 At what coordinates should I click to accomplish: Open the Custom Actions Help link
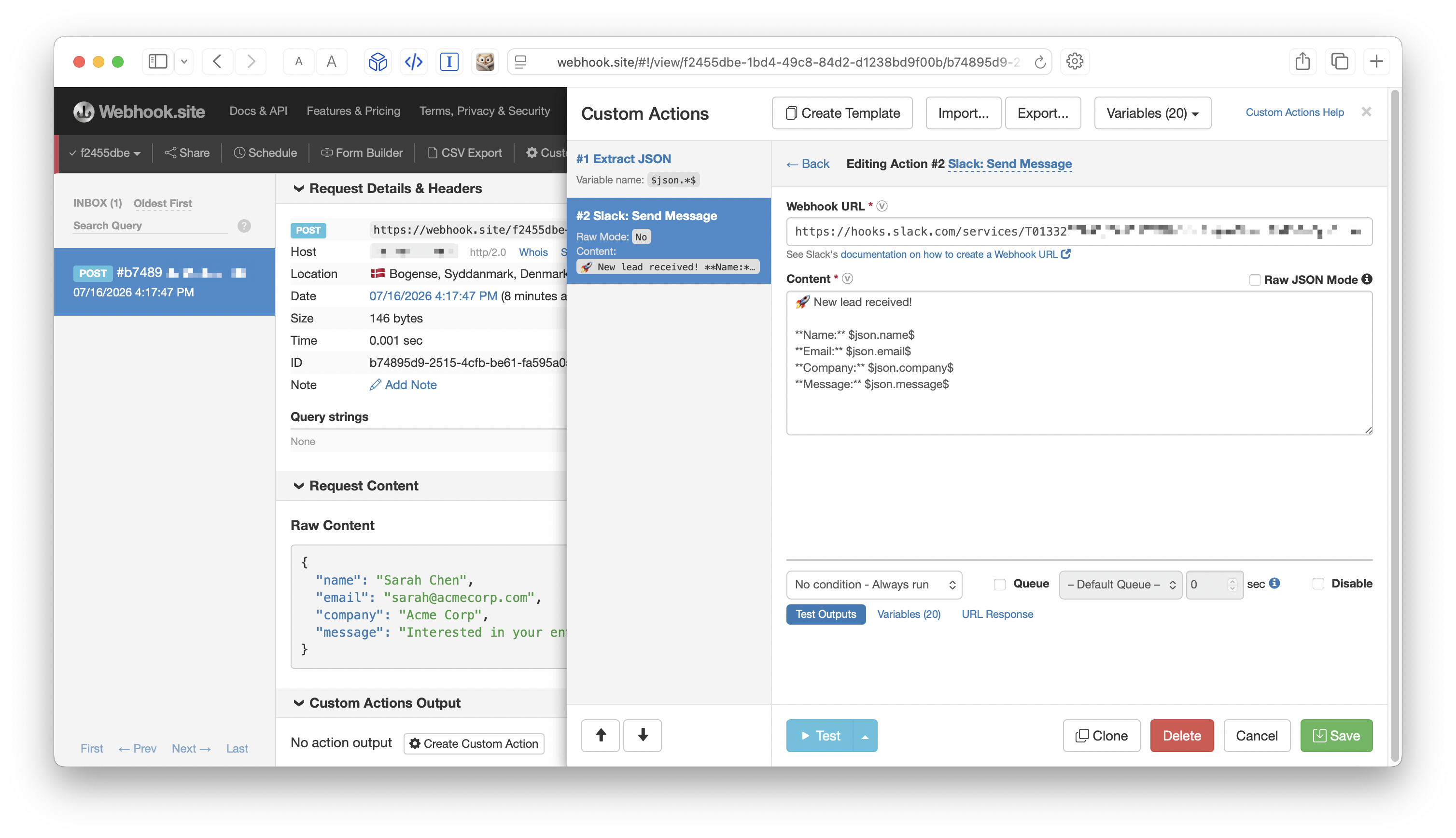[x=1294, y=112]
